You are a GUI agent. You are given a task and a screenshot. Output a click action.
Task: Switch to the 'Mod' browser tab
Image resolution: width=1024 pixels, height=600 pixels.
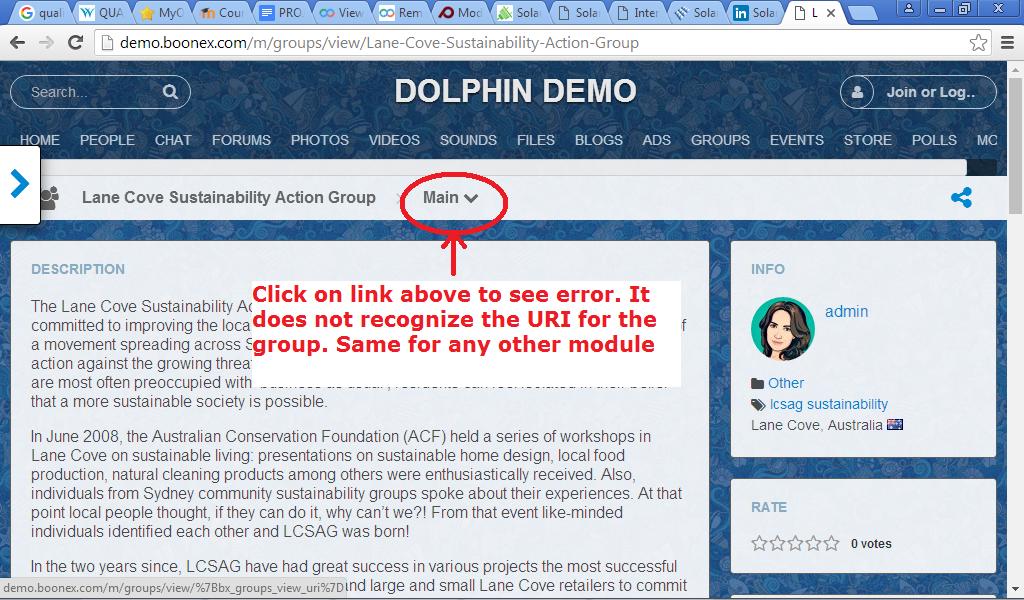[460, 12]
